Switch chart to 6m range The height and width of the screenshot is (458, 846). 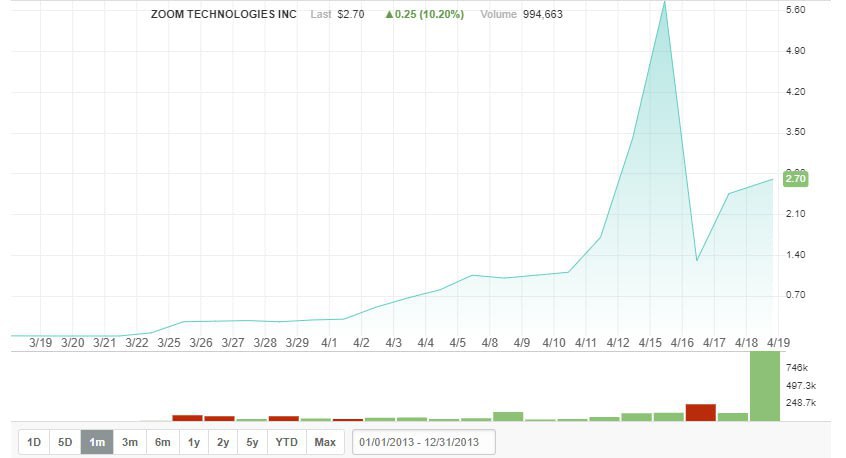pos(162,442)
